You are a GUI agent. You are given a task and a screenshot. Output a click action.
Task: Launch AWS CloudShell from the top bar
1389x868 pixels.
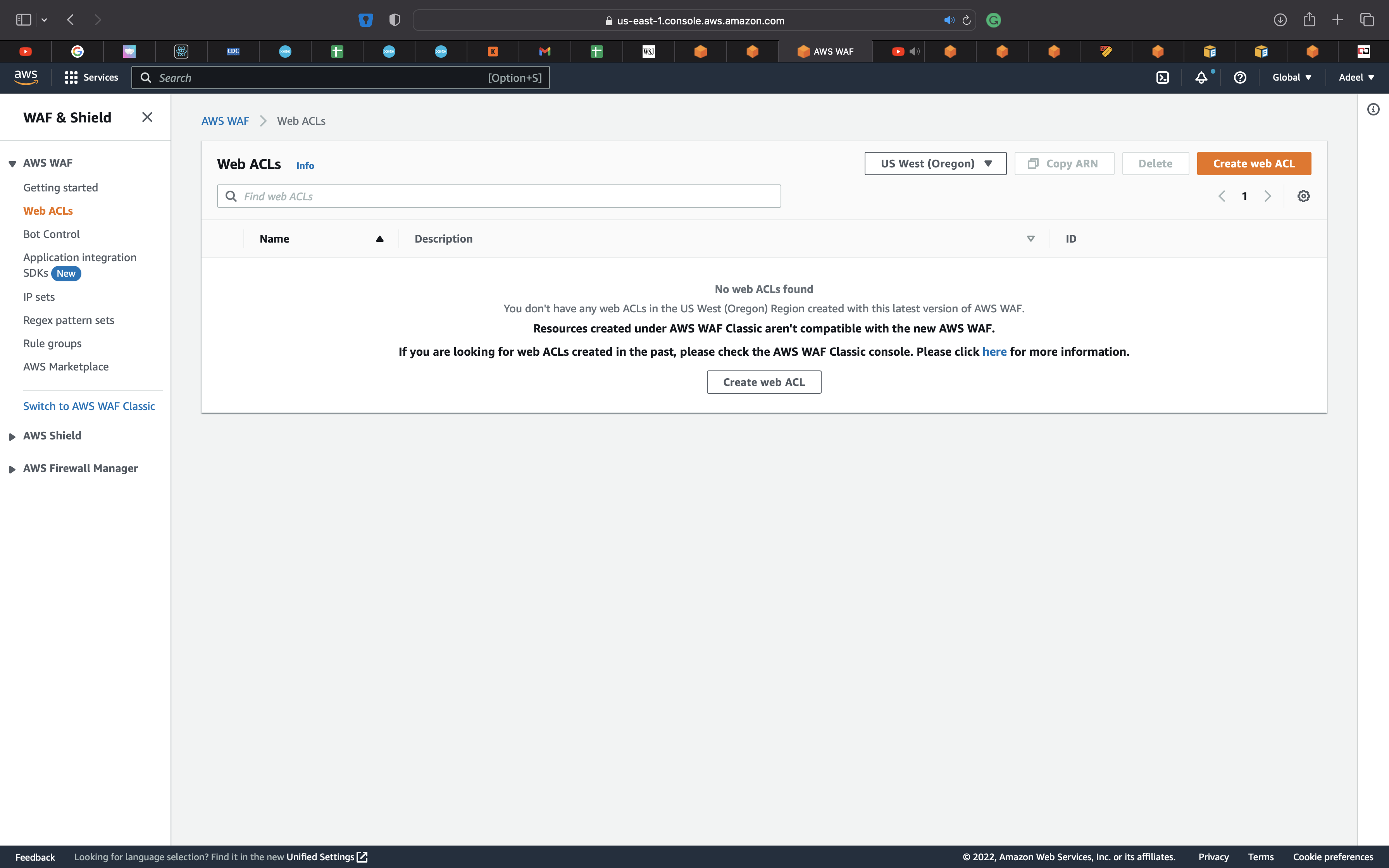pyautogui.click(x=1162, y=77)
